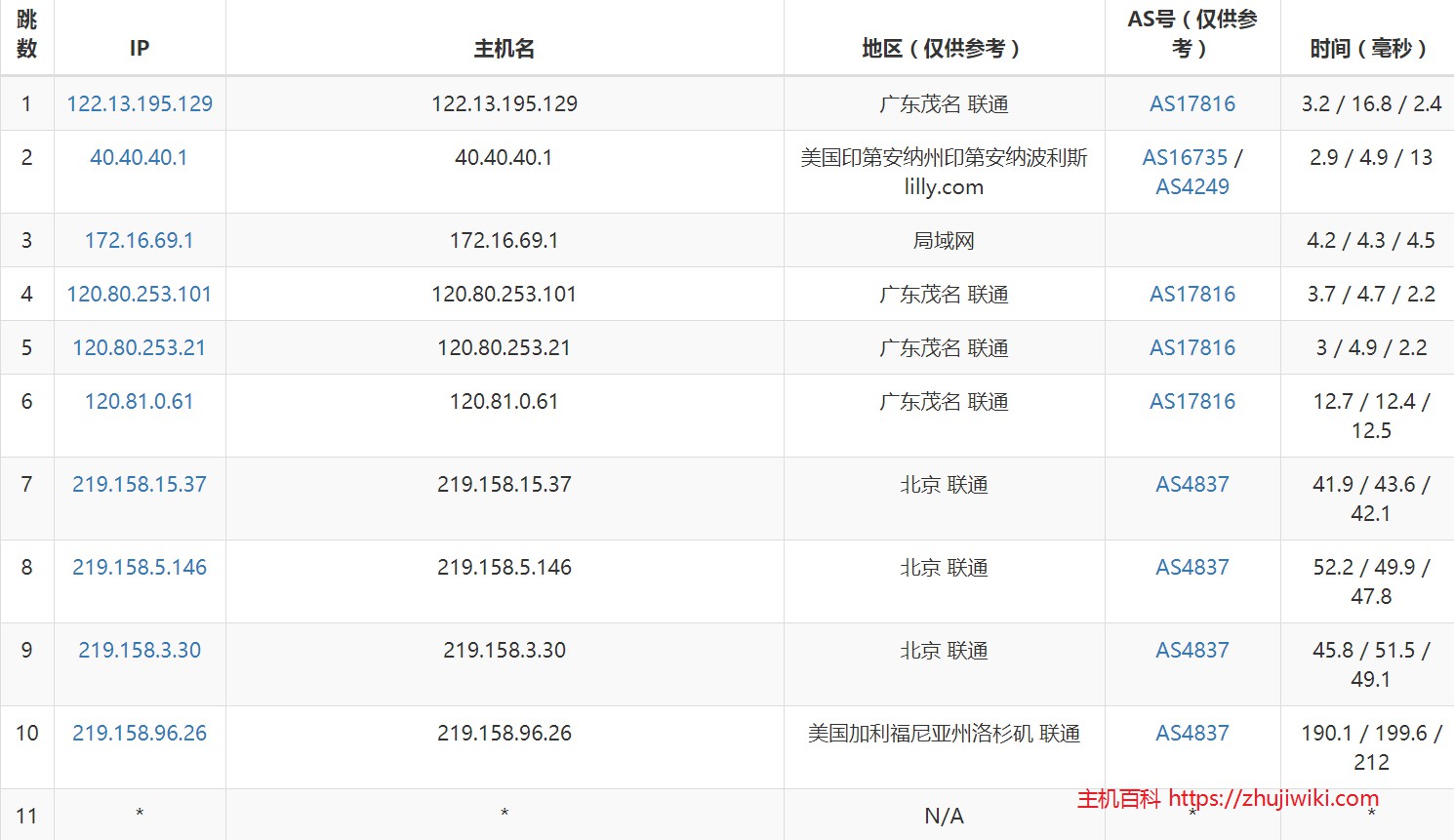Open IP link 120.81.0.61
This screenshot has height=840, width=1454.
pos(140,401)
